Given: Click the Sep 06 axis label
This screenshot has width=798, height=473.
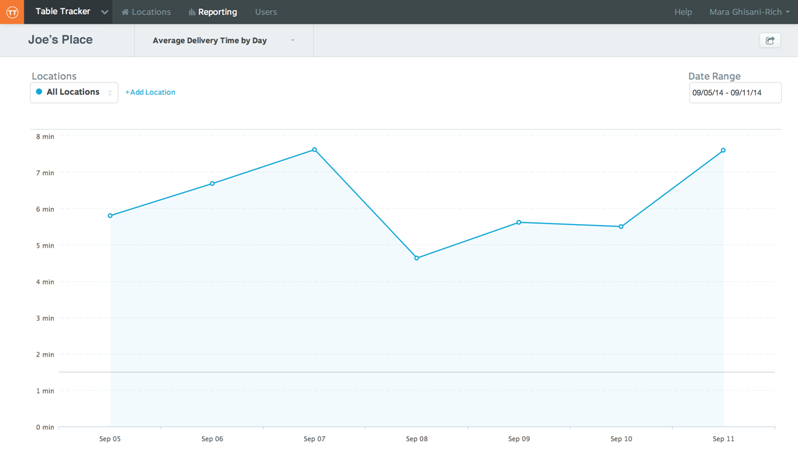Looking at the screenshot, I should point(212,438).
